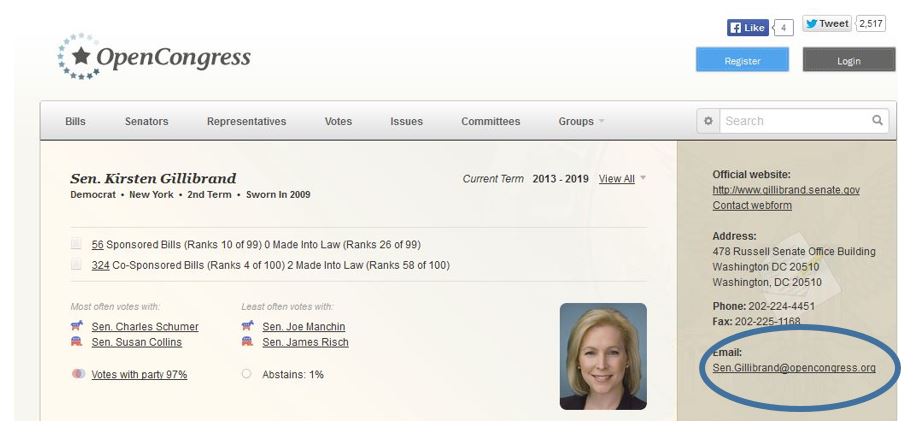The image size is (923, 445).
Task: Click the Twitter Tweet button
Action: click(826, 24)
